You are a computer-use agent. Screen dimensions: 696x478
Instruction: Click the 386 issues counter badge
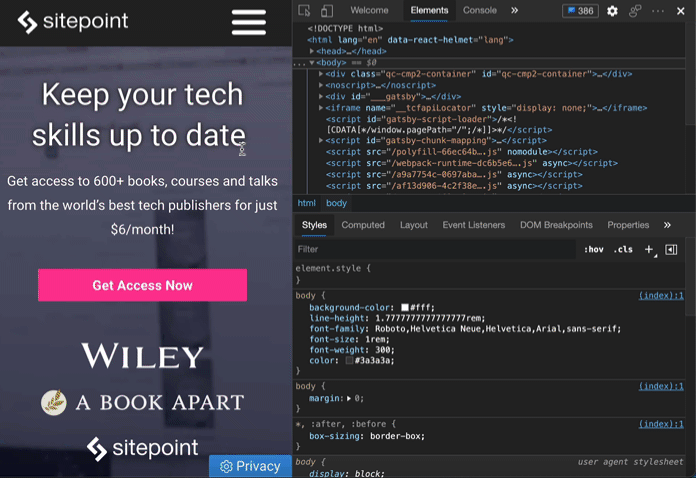pyautogui.click(x=580, y=11)
